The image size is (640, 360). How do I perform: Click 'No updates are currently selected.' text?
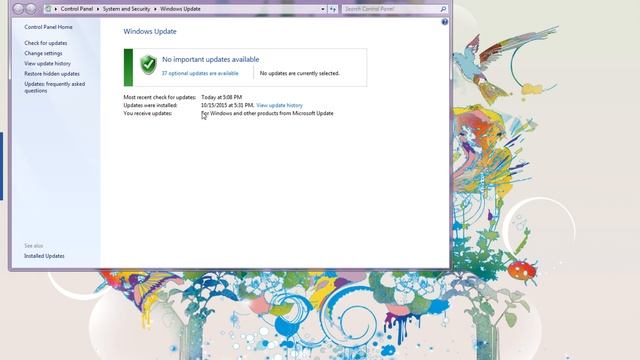pos(300,73)
